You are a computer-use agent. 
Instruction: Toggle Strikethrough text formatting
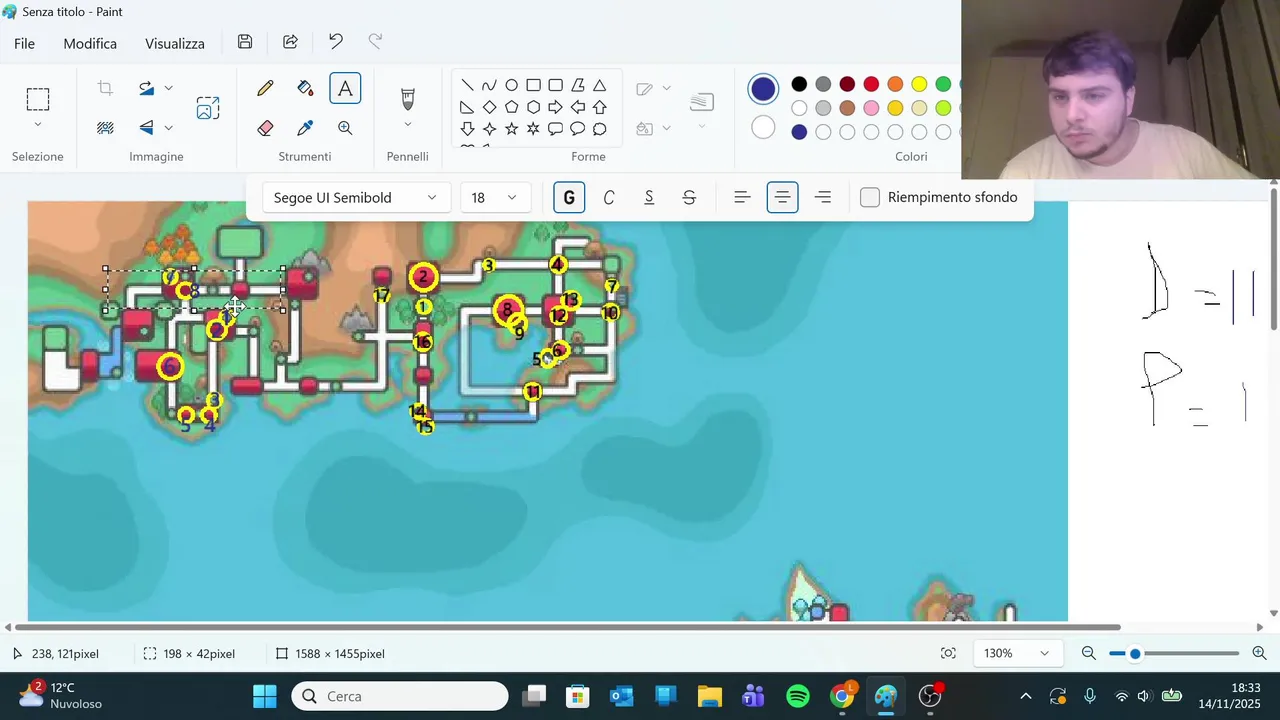[x=689, y=197]
